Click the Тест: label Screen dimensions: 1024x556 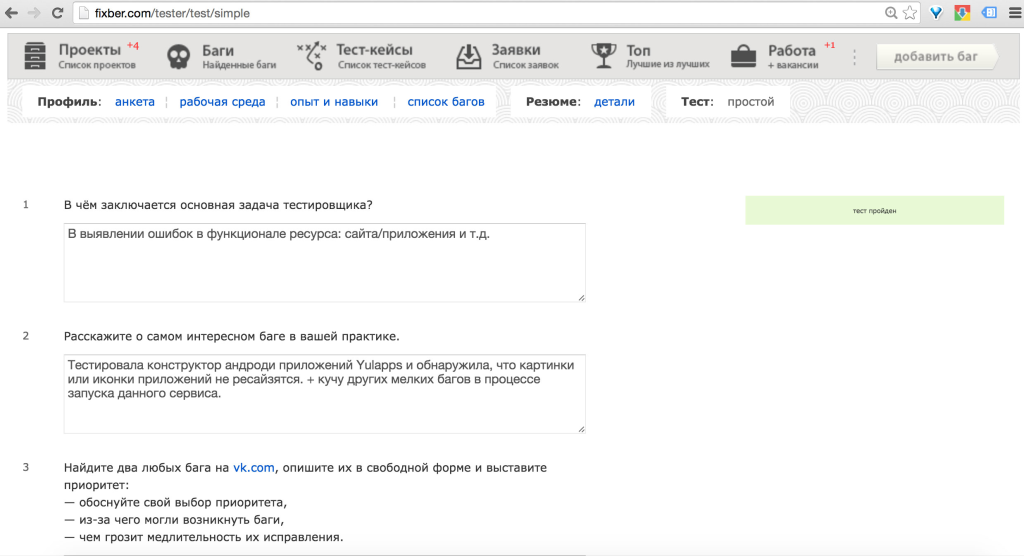click(697, 102)
